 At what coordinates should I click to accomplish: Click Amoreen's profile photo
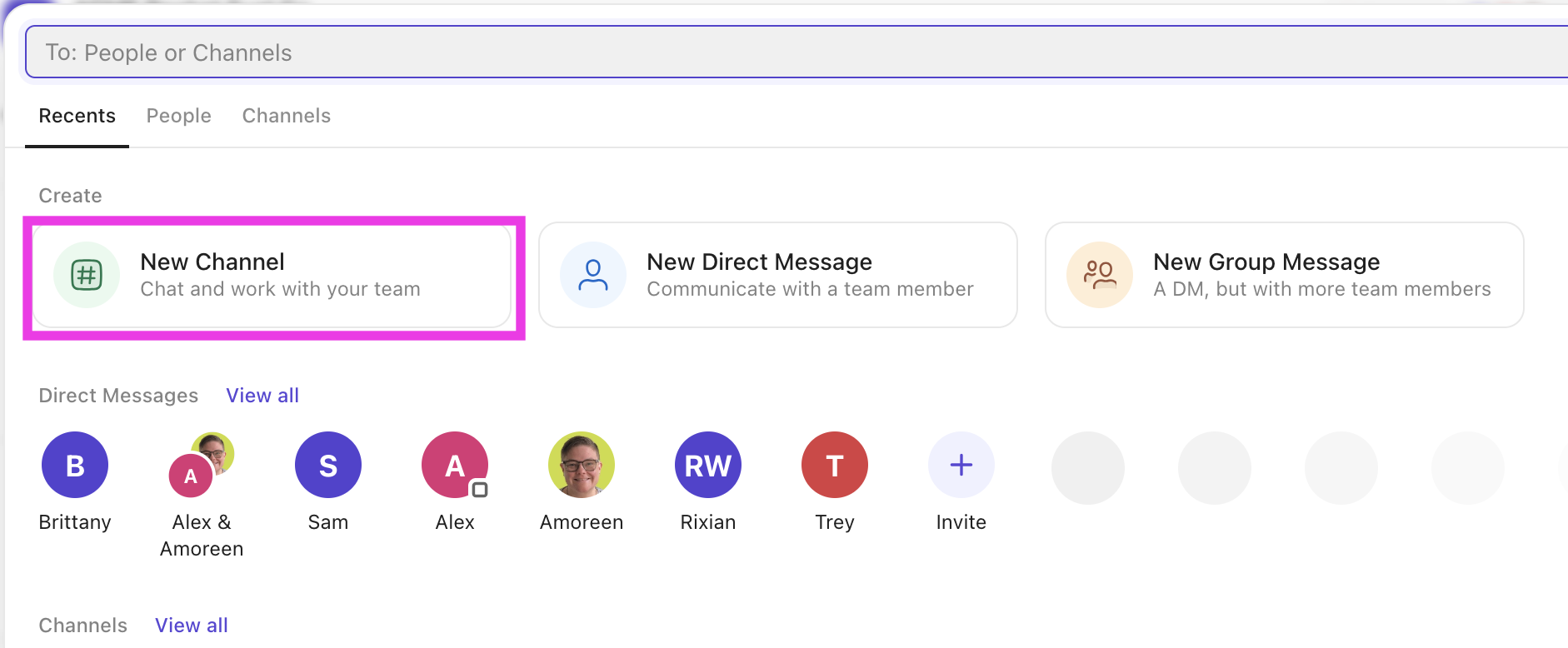[x=581, y=464]
